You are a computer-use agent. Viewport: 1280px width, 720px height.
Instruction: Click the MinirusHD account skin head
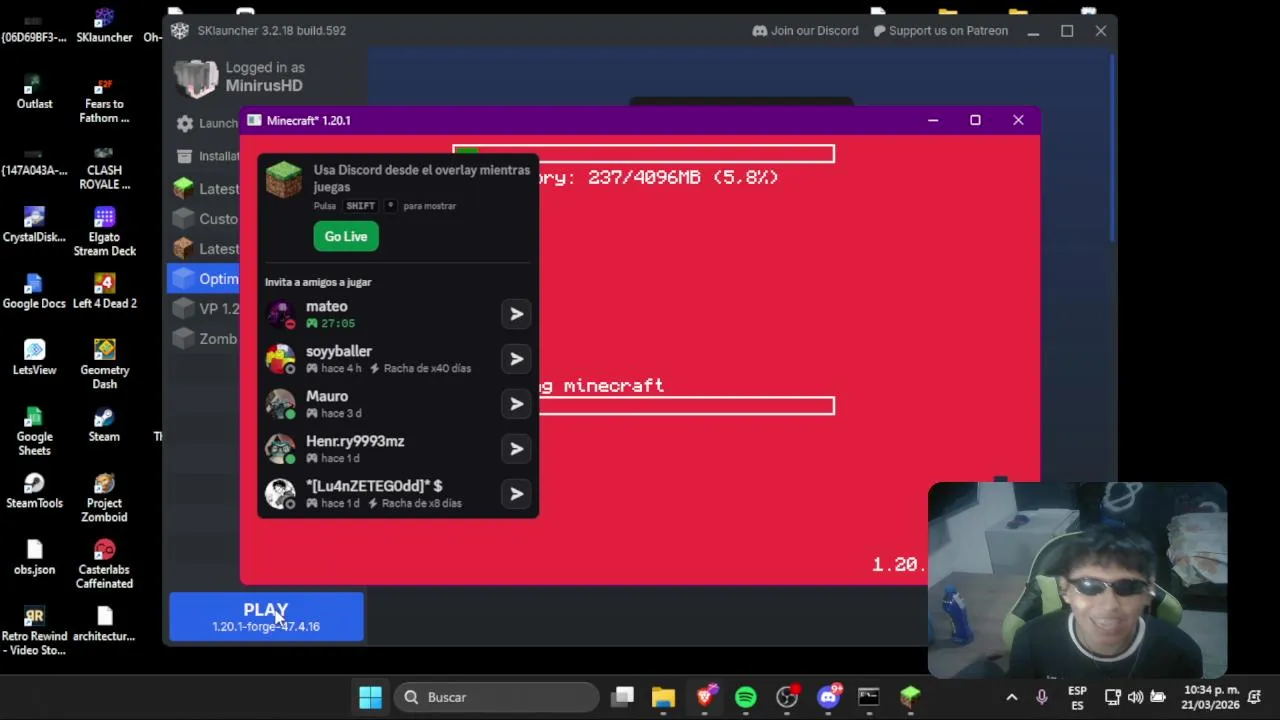point(196,79)
